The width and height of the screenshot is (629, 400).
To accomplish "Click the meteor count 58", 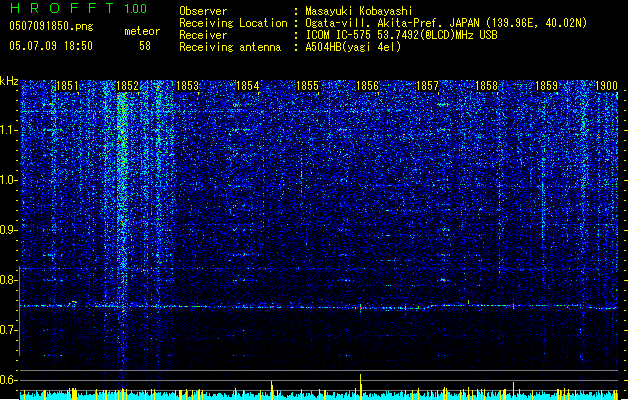I will click(145, 46).
